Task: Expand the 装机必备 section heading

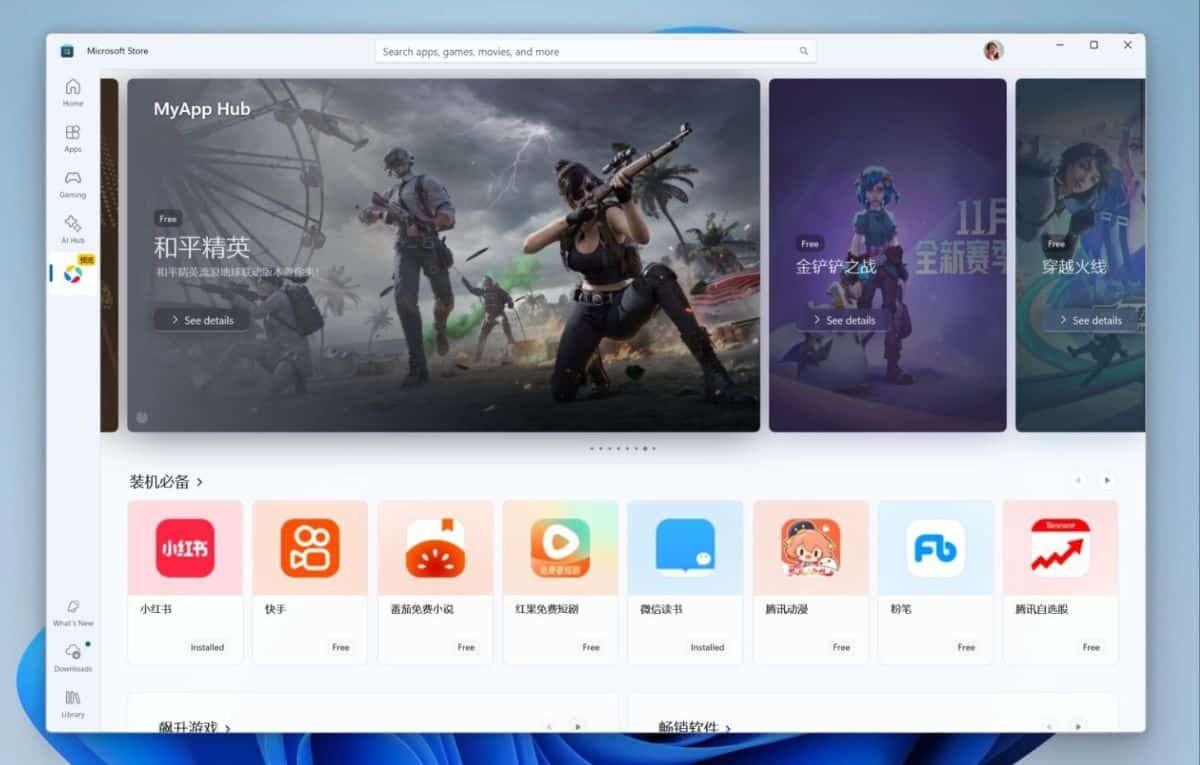Action: pos(166,482)
